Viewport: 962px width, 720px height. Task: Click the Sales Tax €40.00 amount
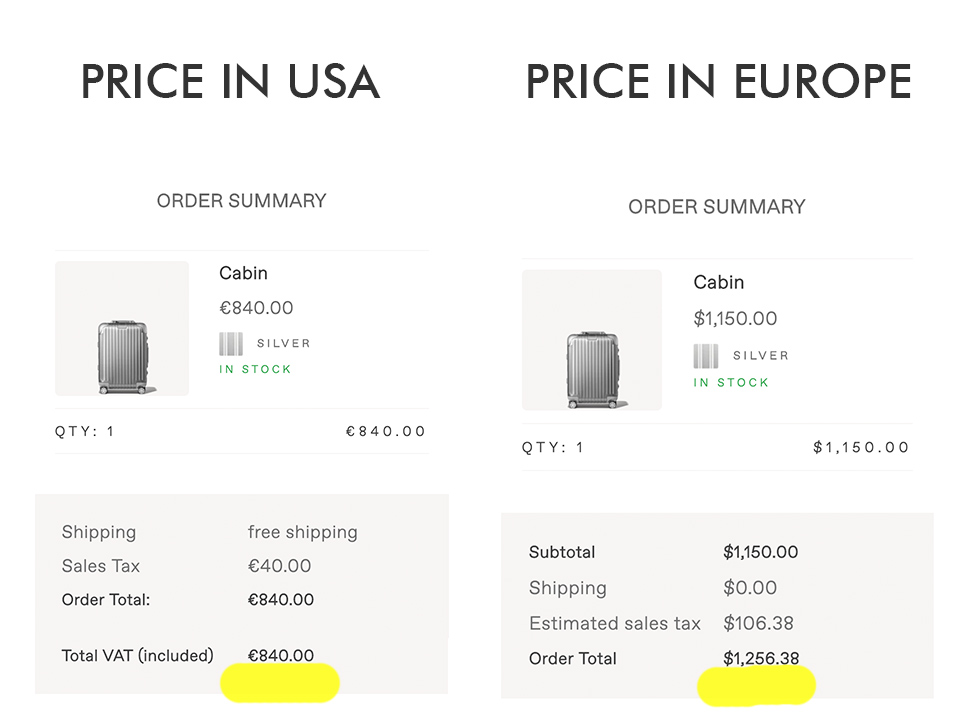point(279,565)
